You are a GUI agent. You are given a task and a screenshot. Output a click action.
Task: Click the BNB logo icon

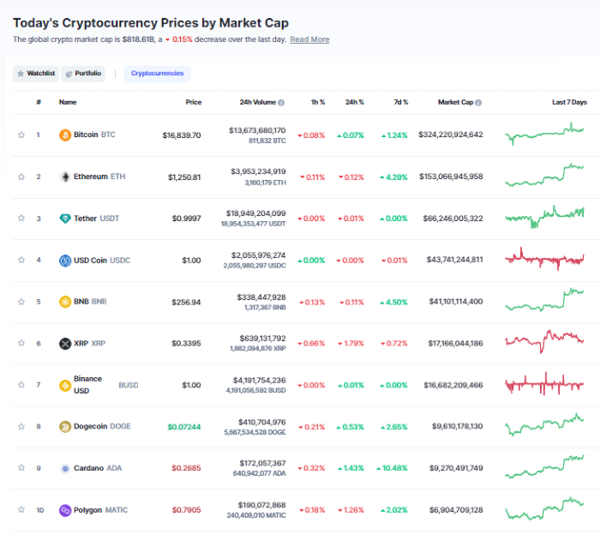pyautogui.click(x=65, y=302)
